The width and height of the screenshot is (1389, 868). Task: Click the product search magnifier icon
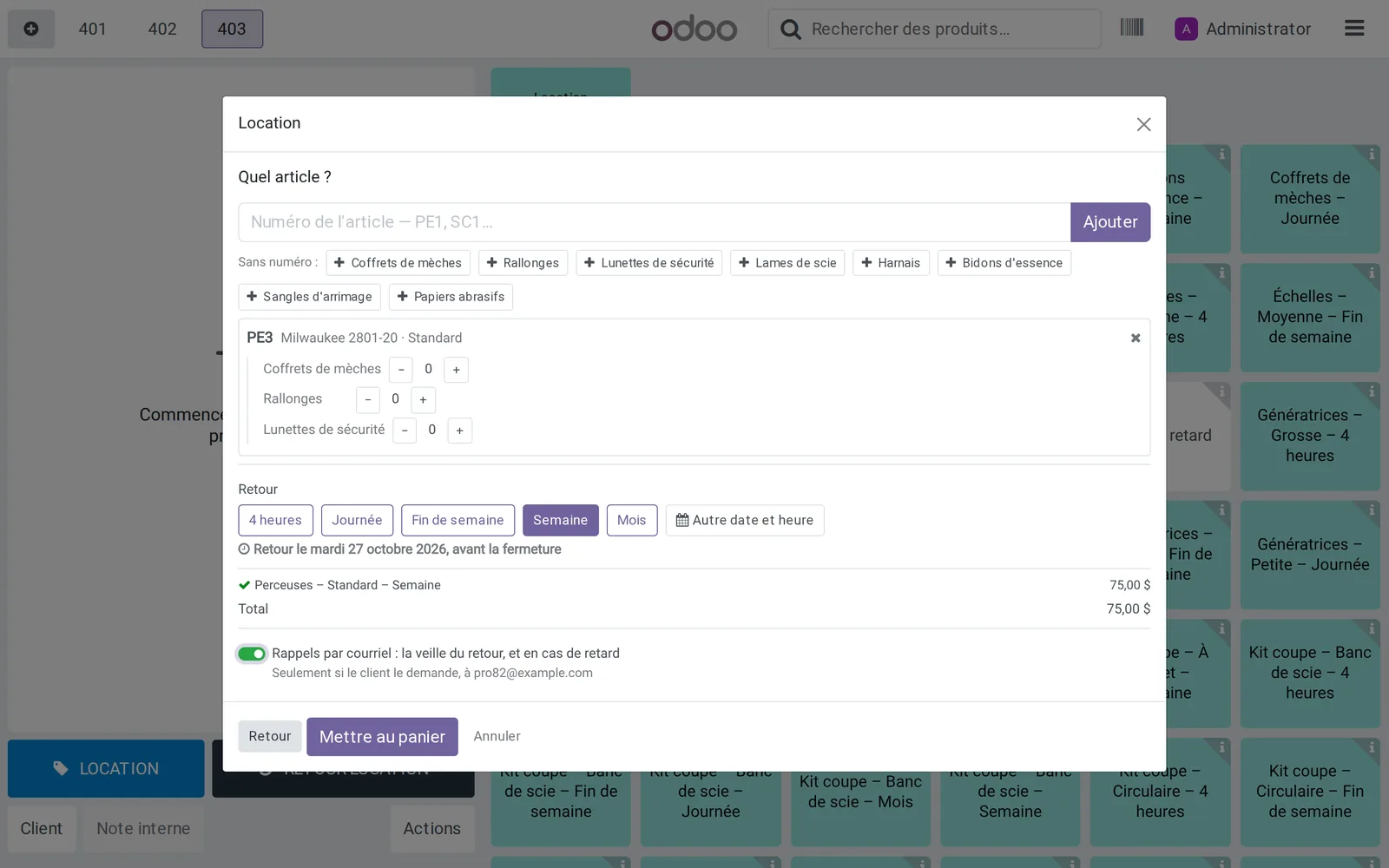790,30
